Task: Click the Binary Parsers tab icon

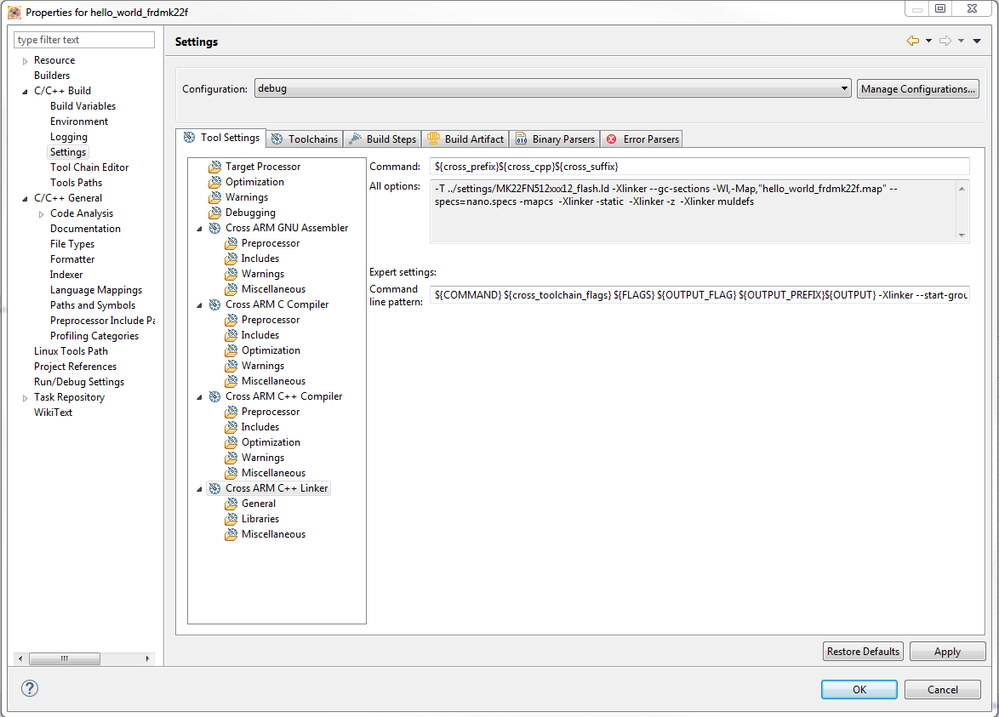Action: [521, 139]
